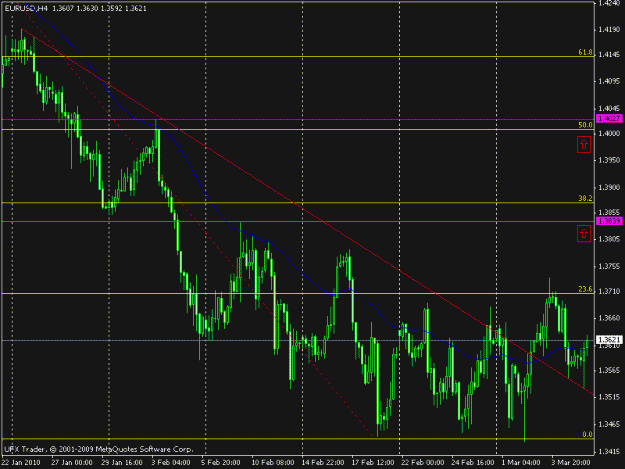Click the 1.4095 price axis value

[609, 81]
